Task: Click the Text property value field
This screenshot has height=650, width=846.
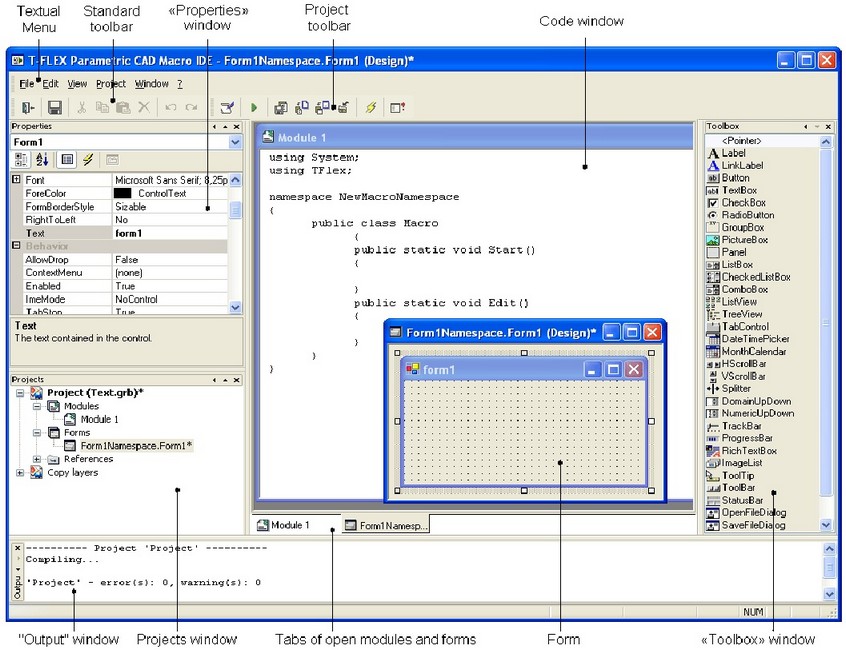Action: [168, 233]
